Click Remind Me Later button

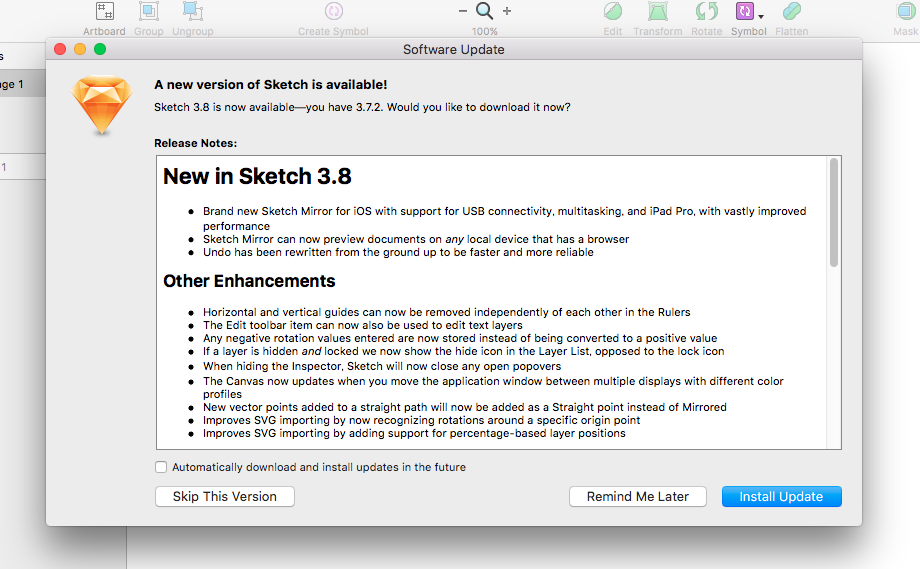coord(638,496)
